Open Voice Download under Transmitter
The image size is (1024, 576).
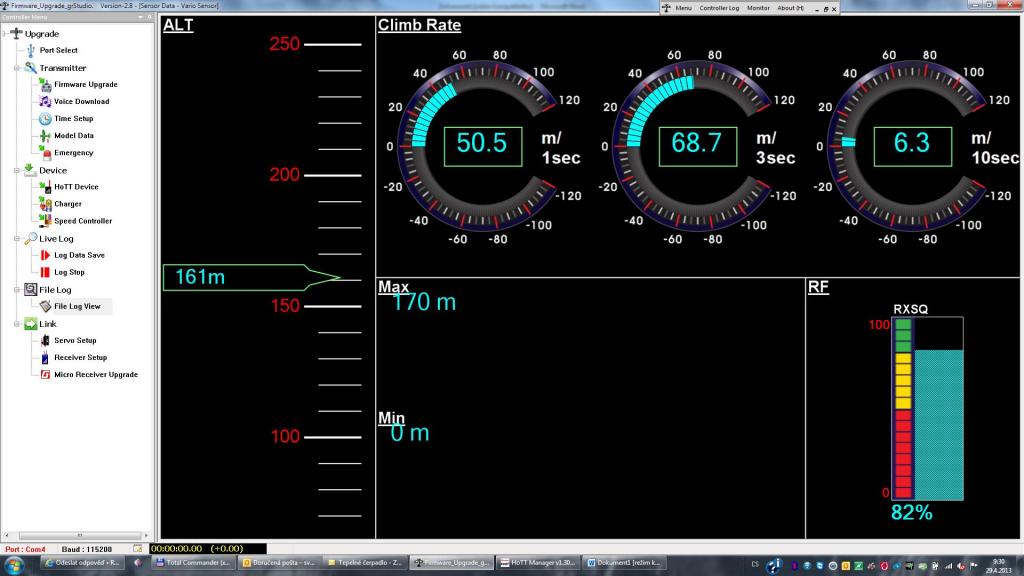[x=81, y=101]
